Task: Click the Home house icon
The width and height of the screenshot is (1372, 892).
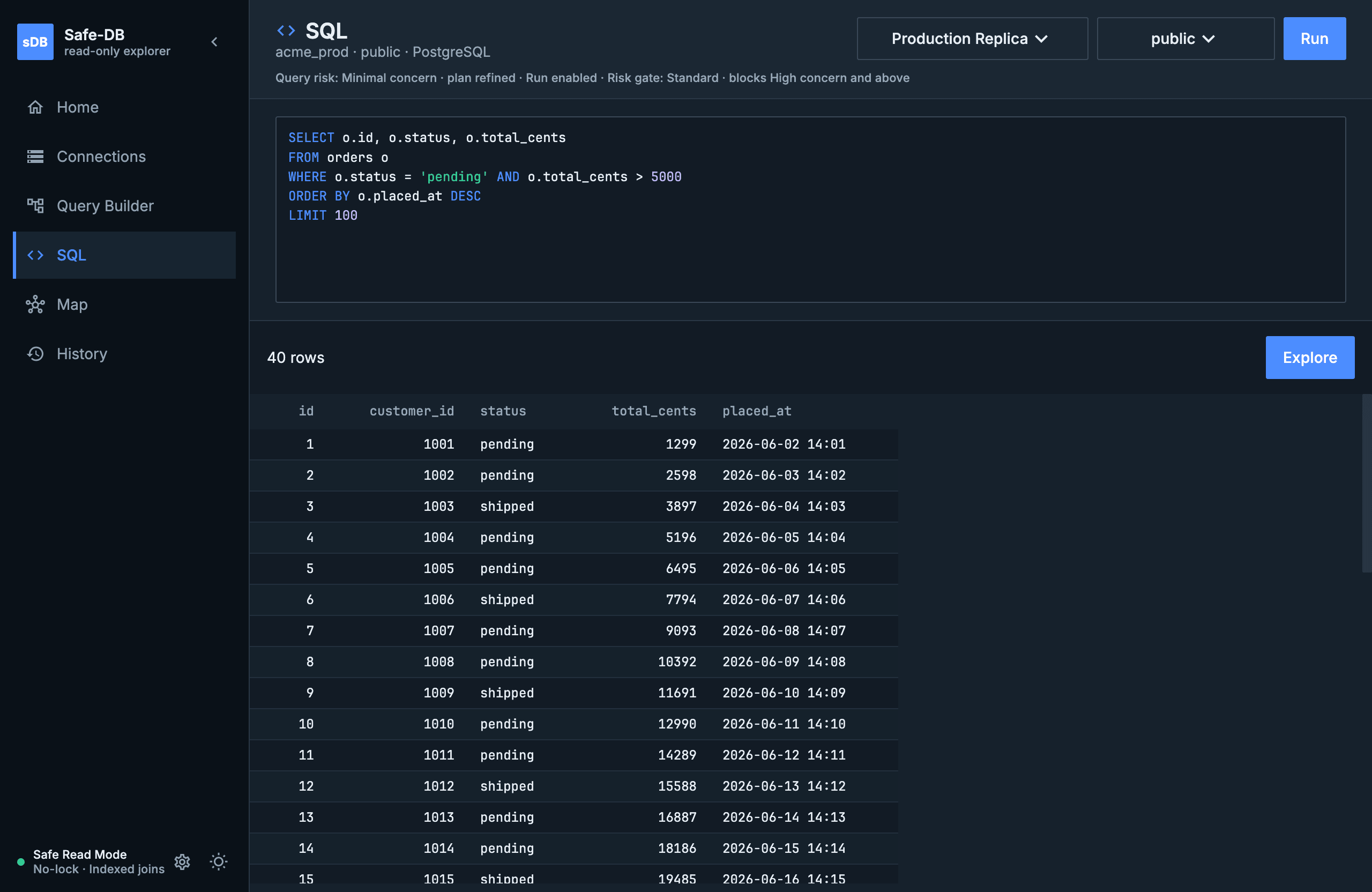Action: 35,107
